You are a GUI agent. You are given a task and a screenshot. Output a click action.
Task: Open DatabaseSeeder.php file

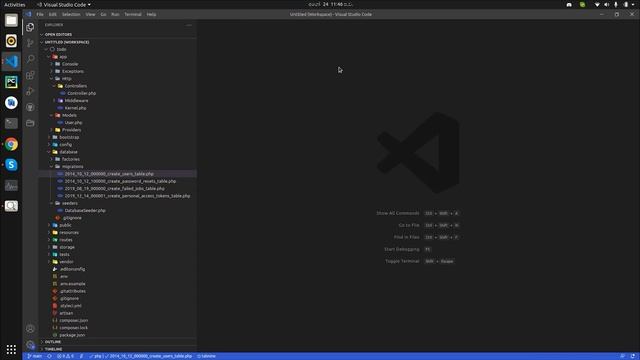[x=85, y=211]
